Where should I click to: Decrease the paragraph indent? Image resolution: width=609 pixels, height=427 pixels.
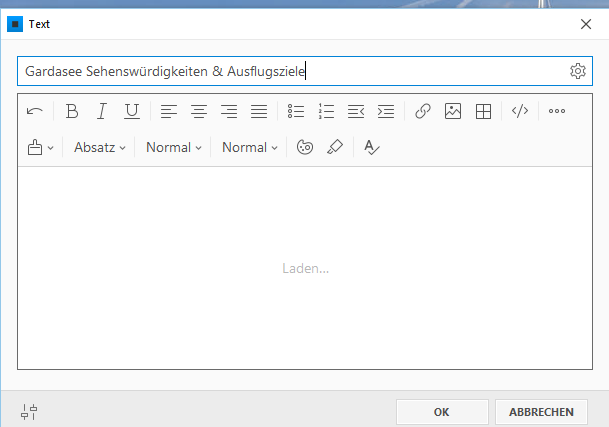pos(356,112)
